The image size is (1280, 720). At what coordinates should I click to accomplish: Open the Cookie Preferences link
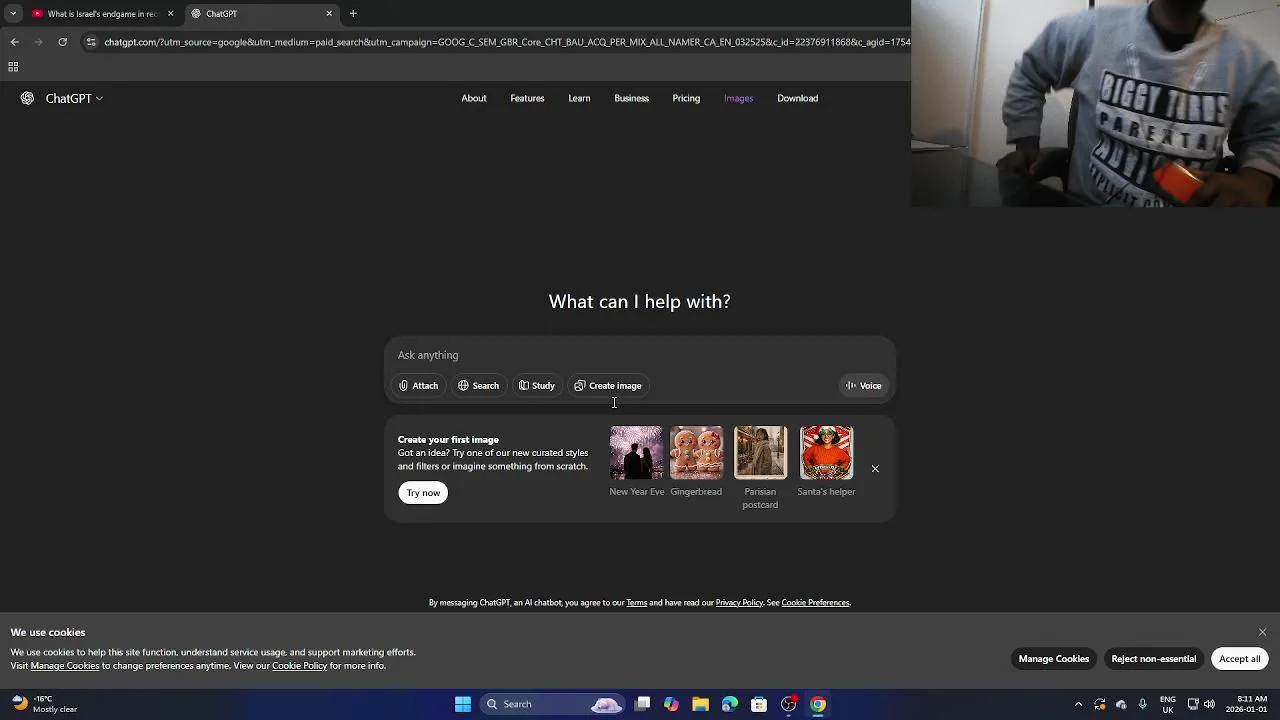tap(815, 603)
